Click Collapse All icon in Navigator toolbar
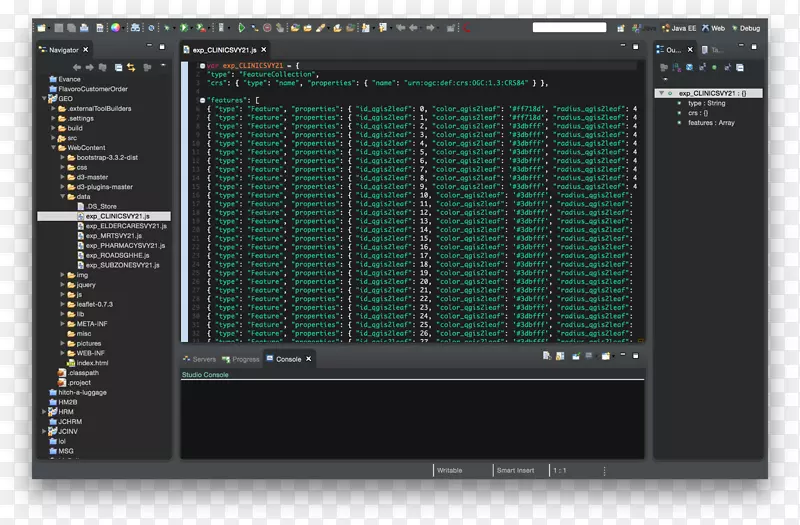Screen dimensions: 800x525 coord(118,67)
